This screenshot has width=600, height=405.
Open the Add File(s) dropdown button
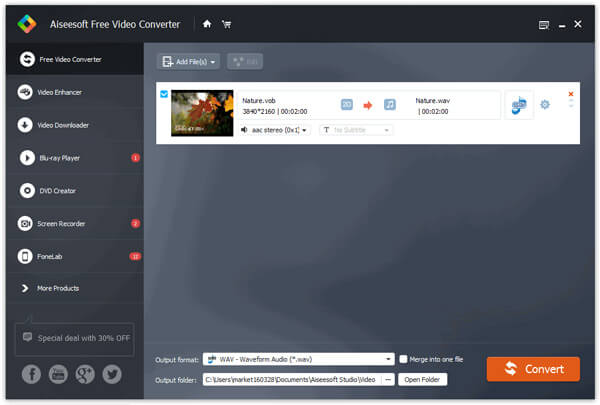pos(188,62)
